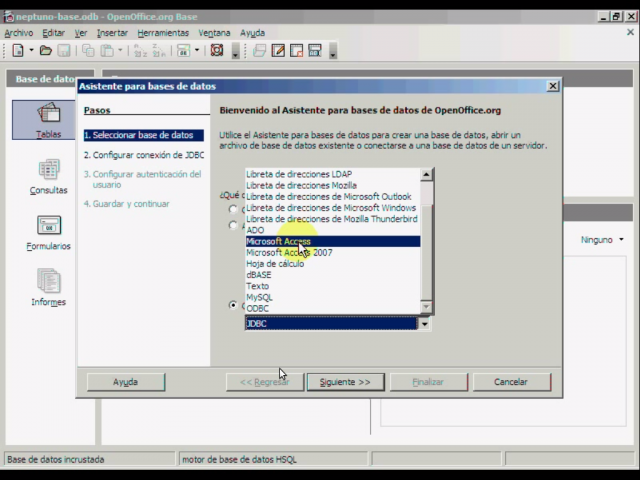Click the Ayuda button in wizard
Screen dimensions: 640x480
(x=126, y=382)
